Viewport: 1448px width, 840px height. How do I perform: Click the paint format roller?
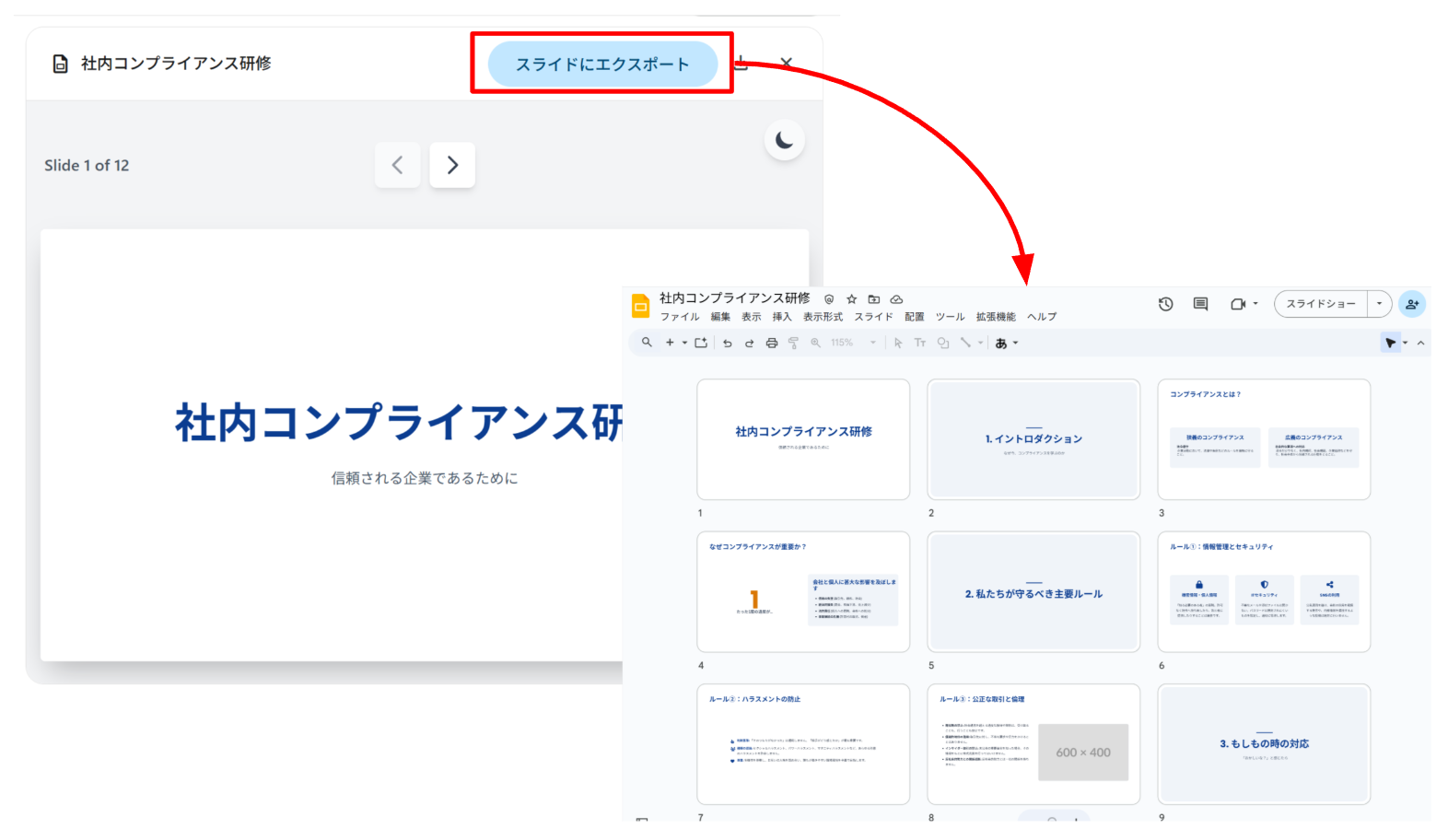click(x=793, y=343)
